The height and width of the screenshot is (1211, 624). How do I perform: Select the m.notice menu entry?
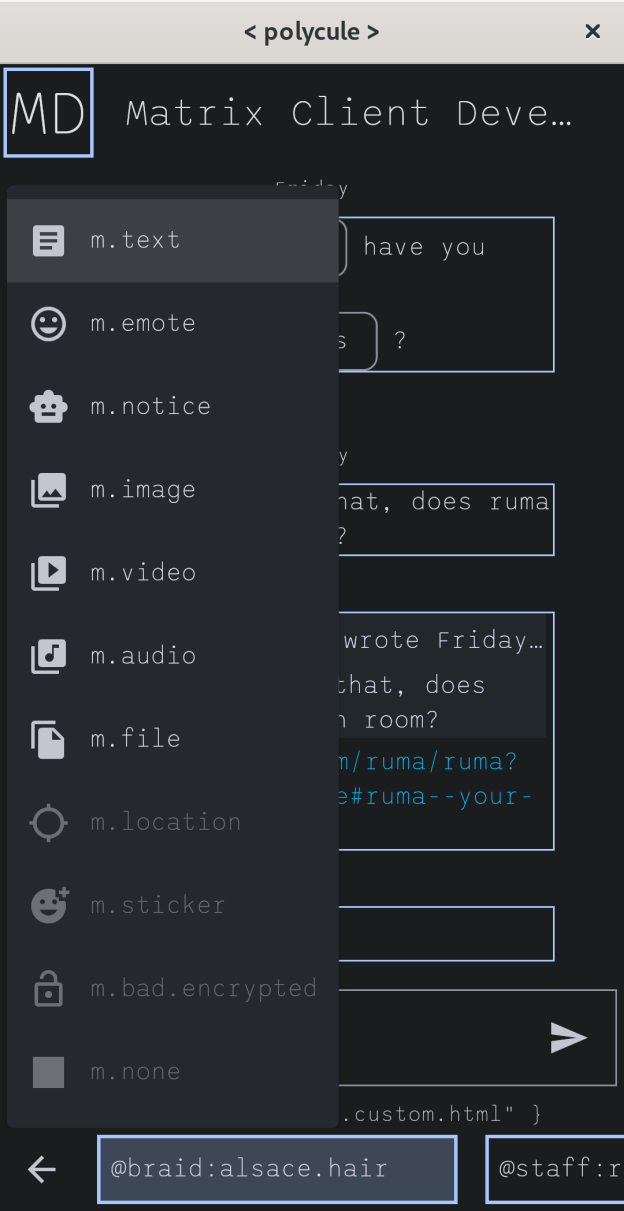150,407
